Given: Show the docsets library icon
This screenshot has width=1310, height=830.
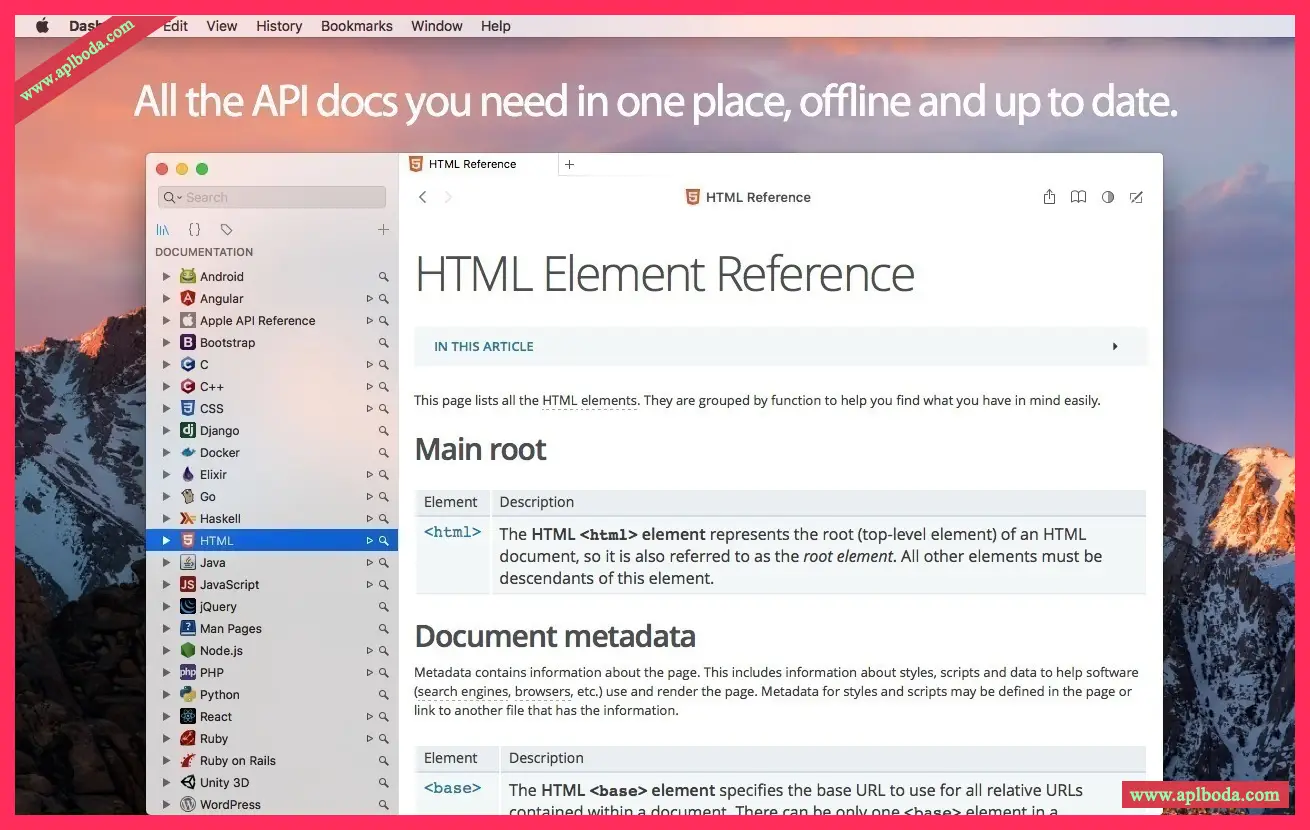Looking at the screenshot, I should click(163, 230).
